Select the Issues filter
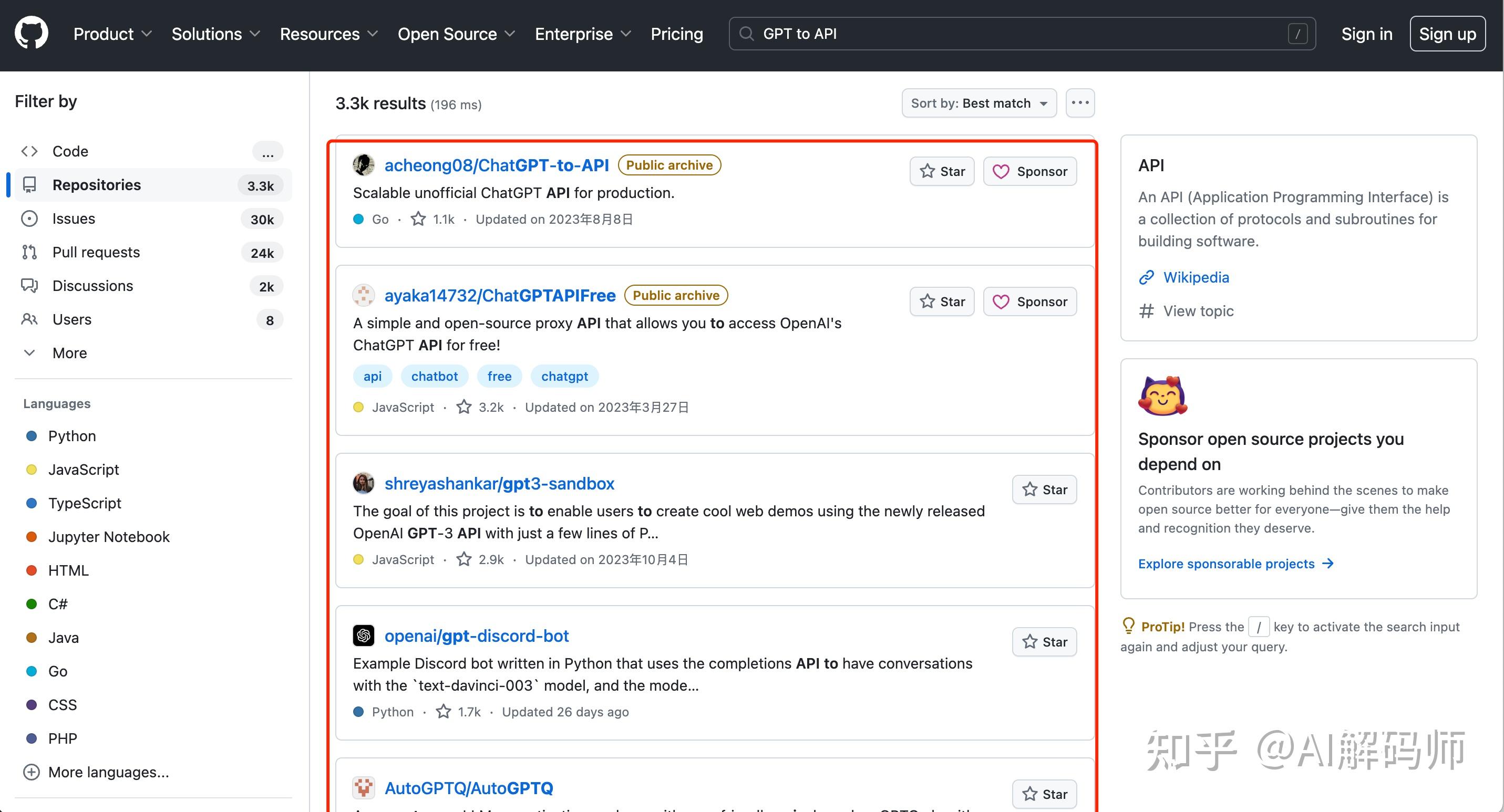This screenshot has height=812, width=1504. pyautogui.click(x=153, y=218)
